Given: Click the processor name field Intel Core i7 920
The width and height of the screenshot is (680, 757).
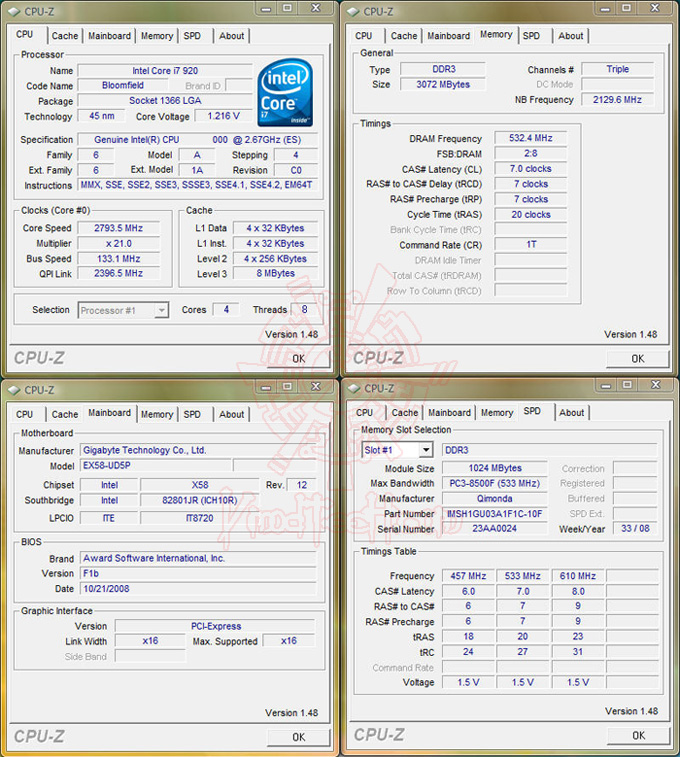Looking at the screenshot, I should click(165, 70).
